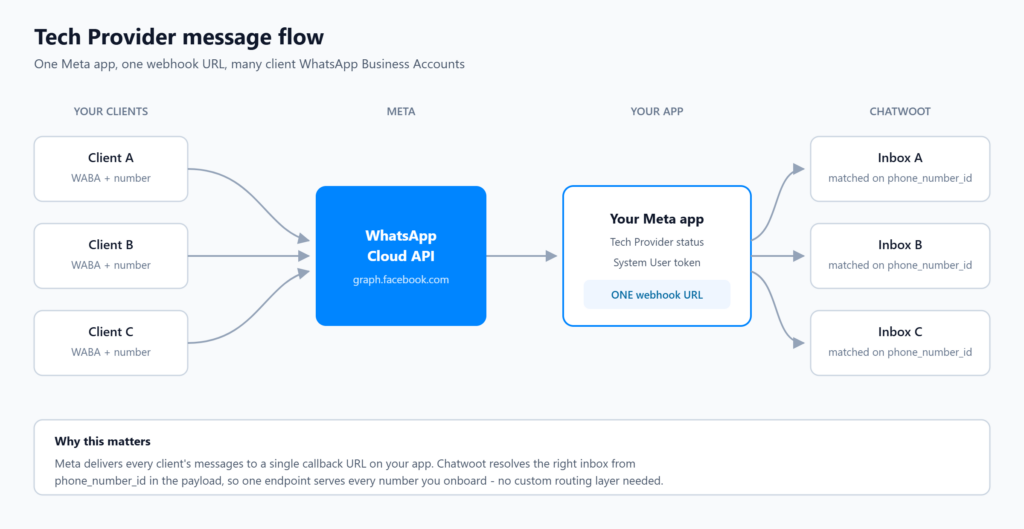Click matched on phone_number_id under Inbox A
This screenshot has height=529, width=1024.
coord(900,178)
